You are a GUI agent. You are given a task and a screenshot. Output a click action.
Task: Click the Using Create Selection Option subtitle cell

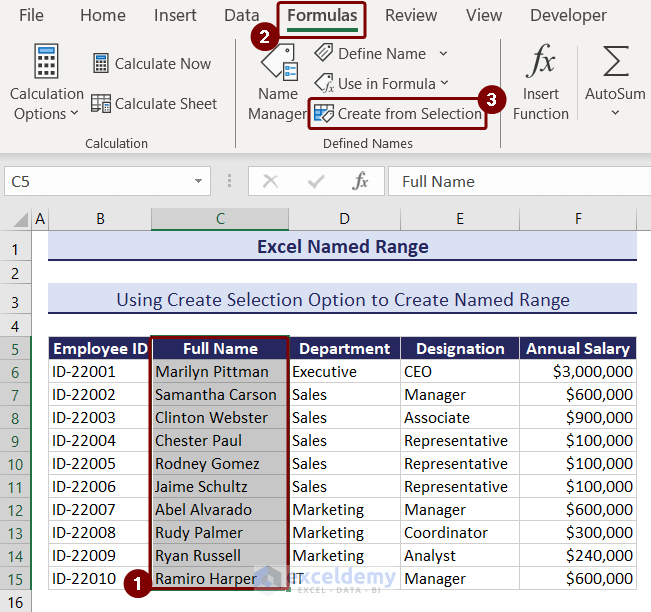click(342, 299)
